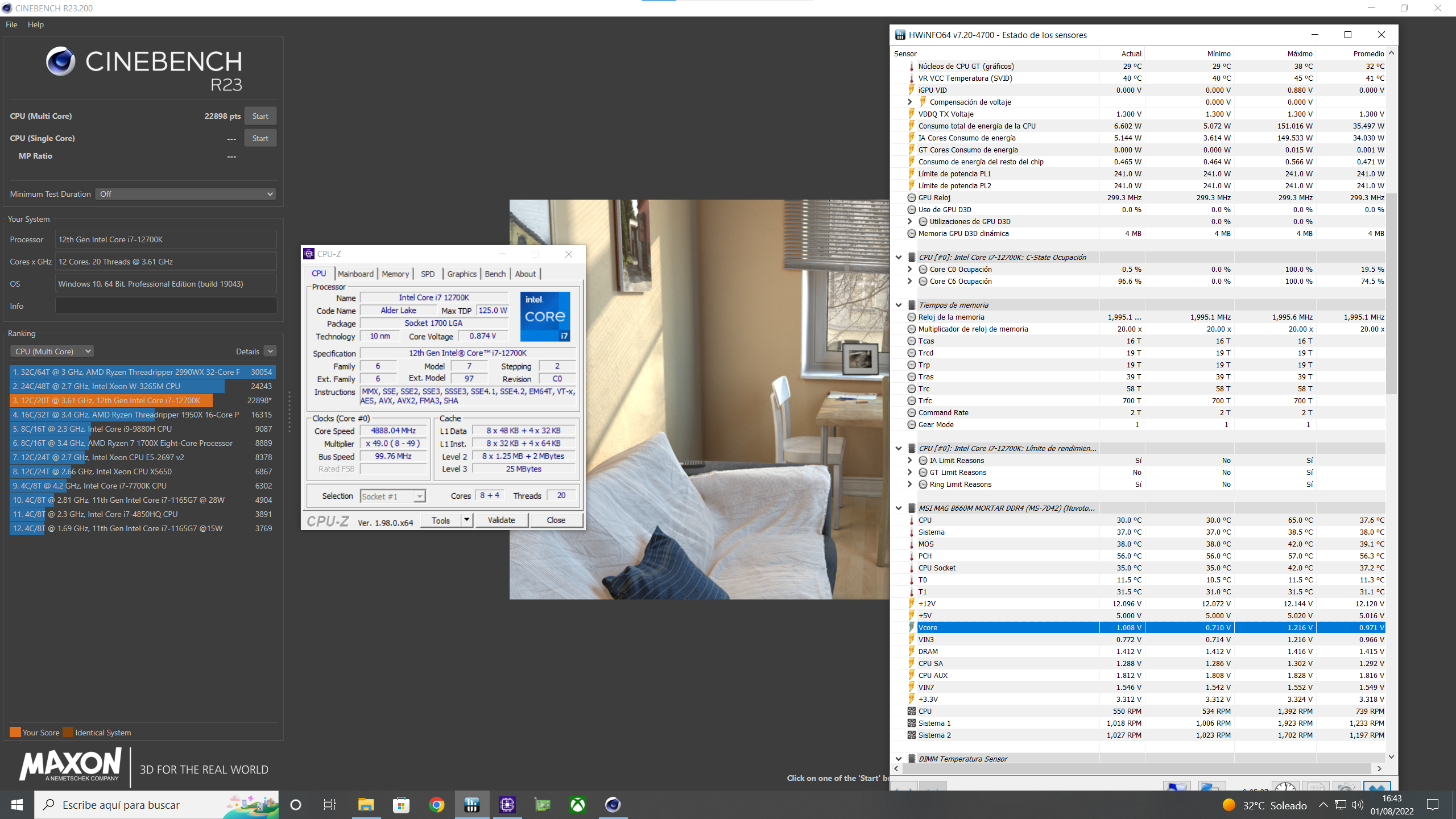The image size is (1456, 819).
Task: Click the CPU-Z title bar app icon
Action: pos(309,254)
